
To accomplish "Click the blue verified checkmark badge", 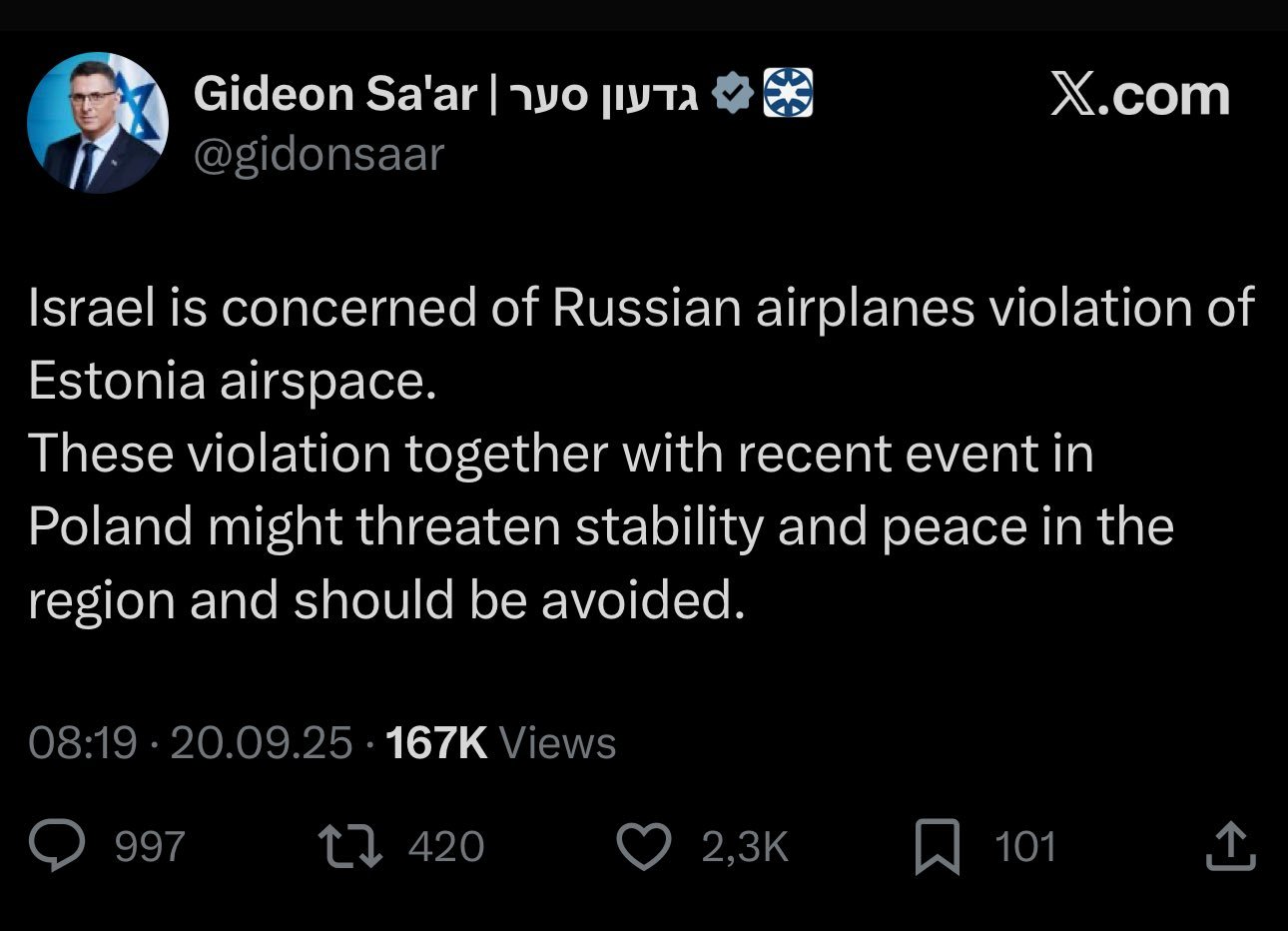I will 734,94.
